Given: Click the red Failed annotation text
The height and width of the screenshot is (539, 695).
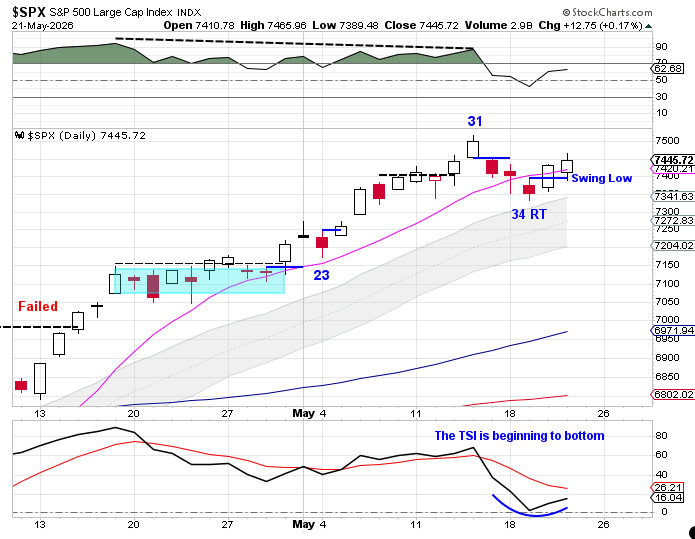Looking at the screenshot, I should [38, 306].
